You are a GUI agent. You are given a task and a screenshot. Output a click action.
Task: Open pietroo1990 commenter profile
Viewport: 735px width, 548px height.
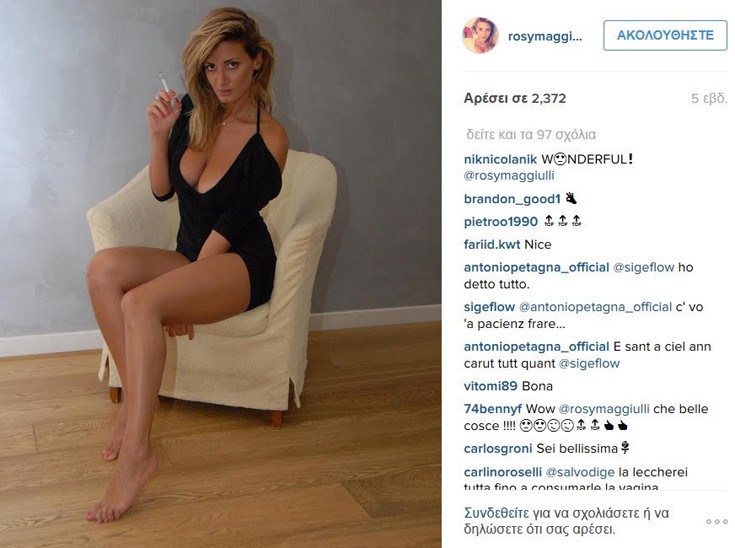pos(501,222)
